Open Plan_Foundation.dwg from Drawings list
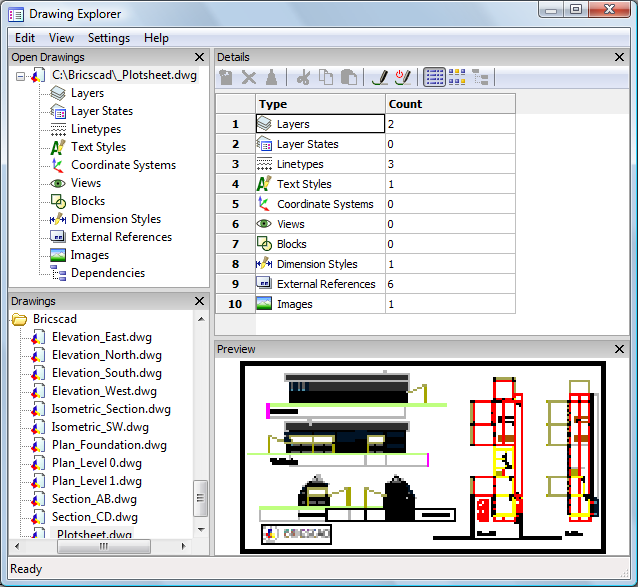The width and height of the screenshot is (638, 587). click(x=109, y=445)
